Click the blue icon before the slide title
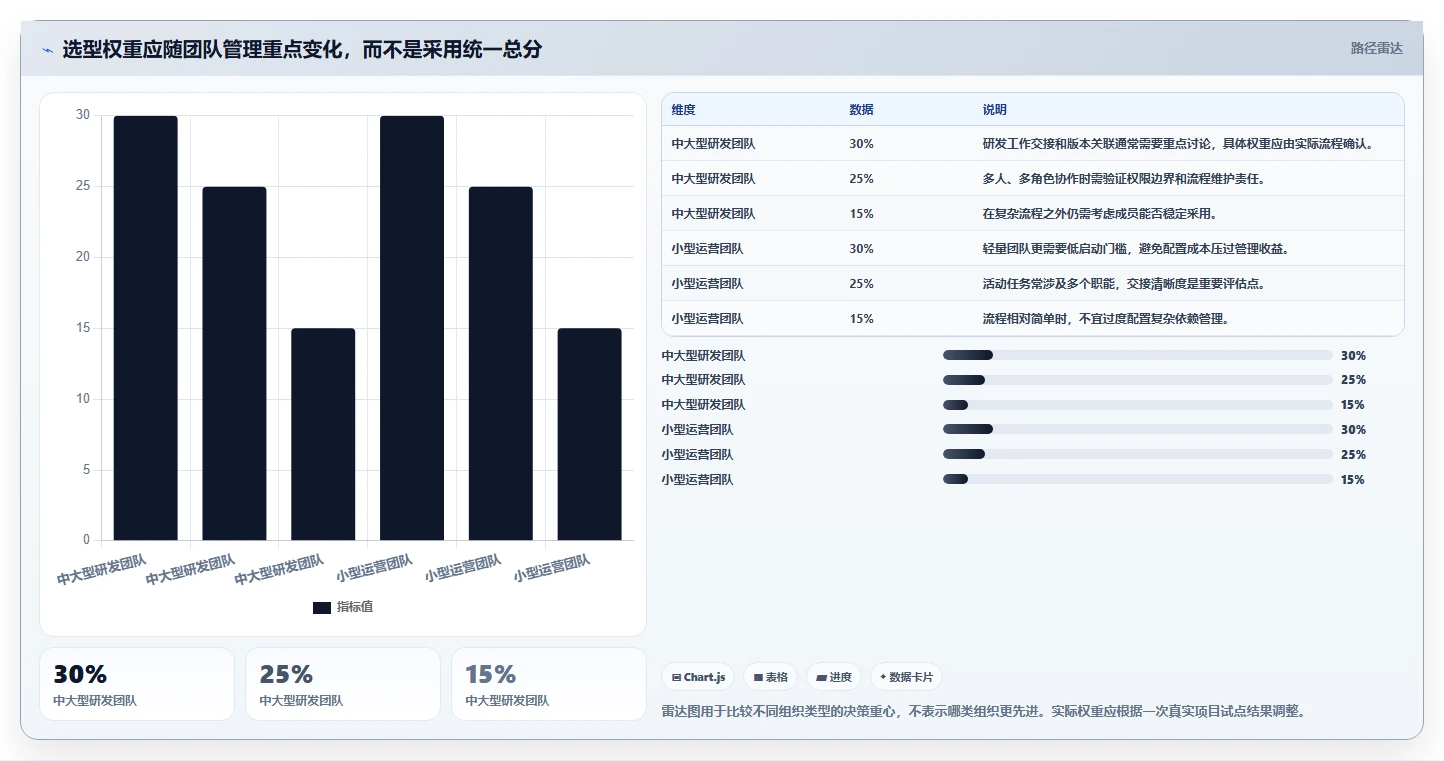The width and height of the screenshot is (1444, 761). pos(47,50)
